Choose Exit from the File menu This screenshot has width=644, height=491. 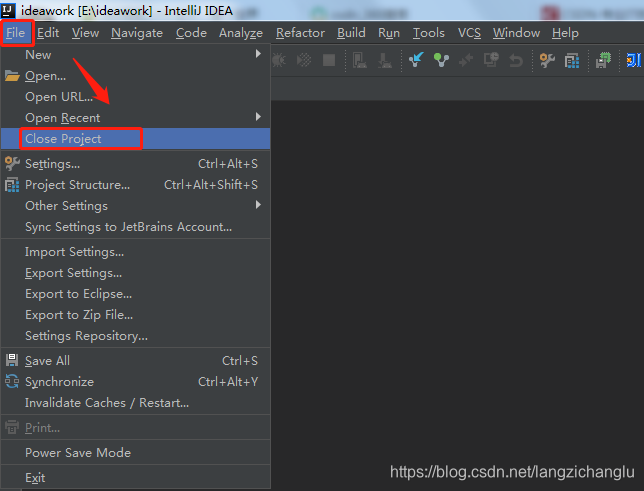pyautogui.click(x=136, y=477)
